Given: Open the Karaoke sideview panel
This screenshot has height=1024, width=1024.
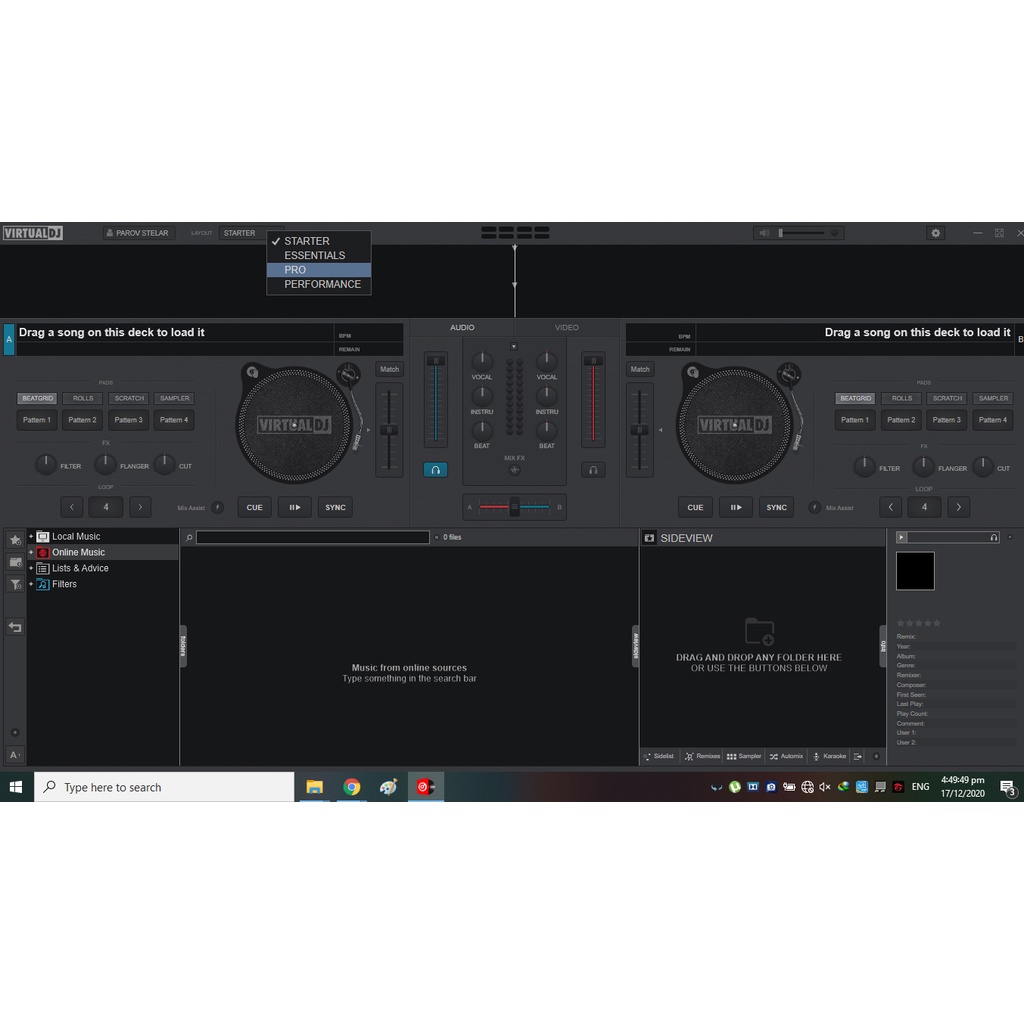Looking at the screenshot, I should pyautogui.click(x=829, y=756).
